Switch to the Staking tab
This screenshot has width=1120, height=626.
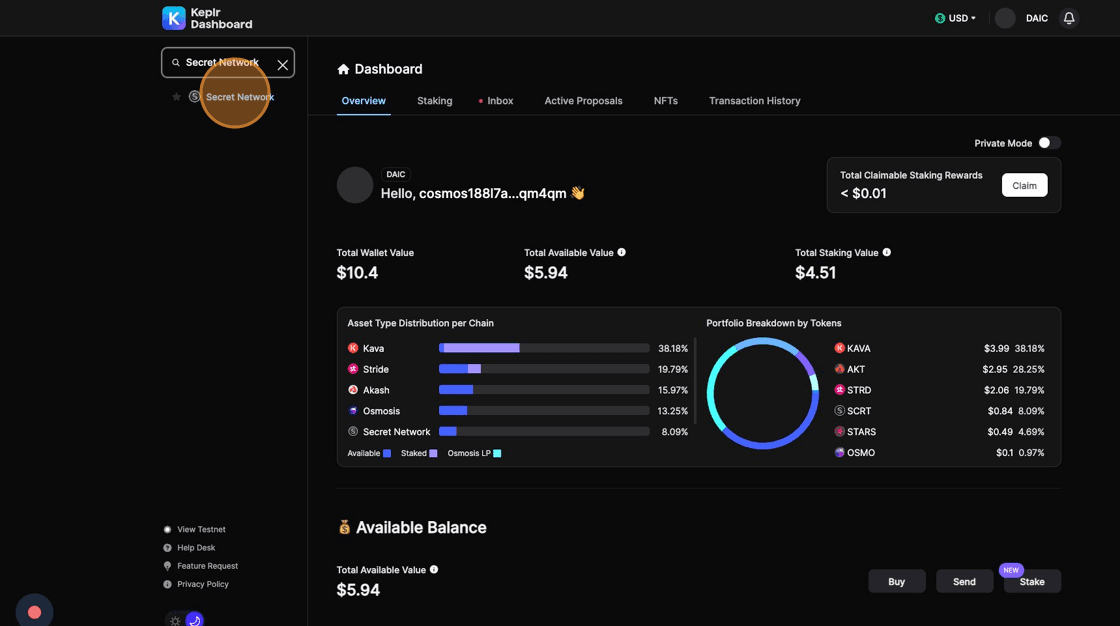tap(434, 101)
